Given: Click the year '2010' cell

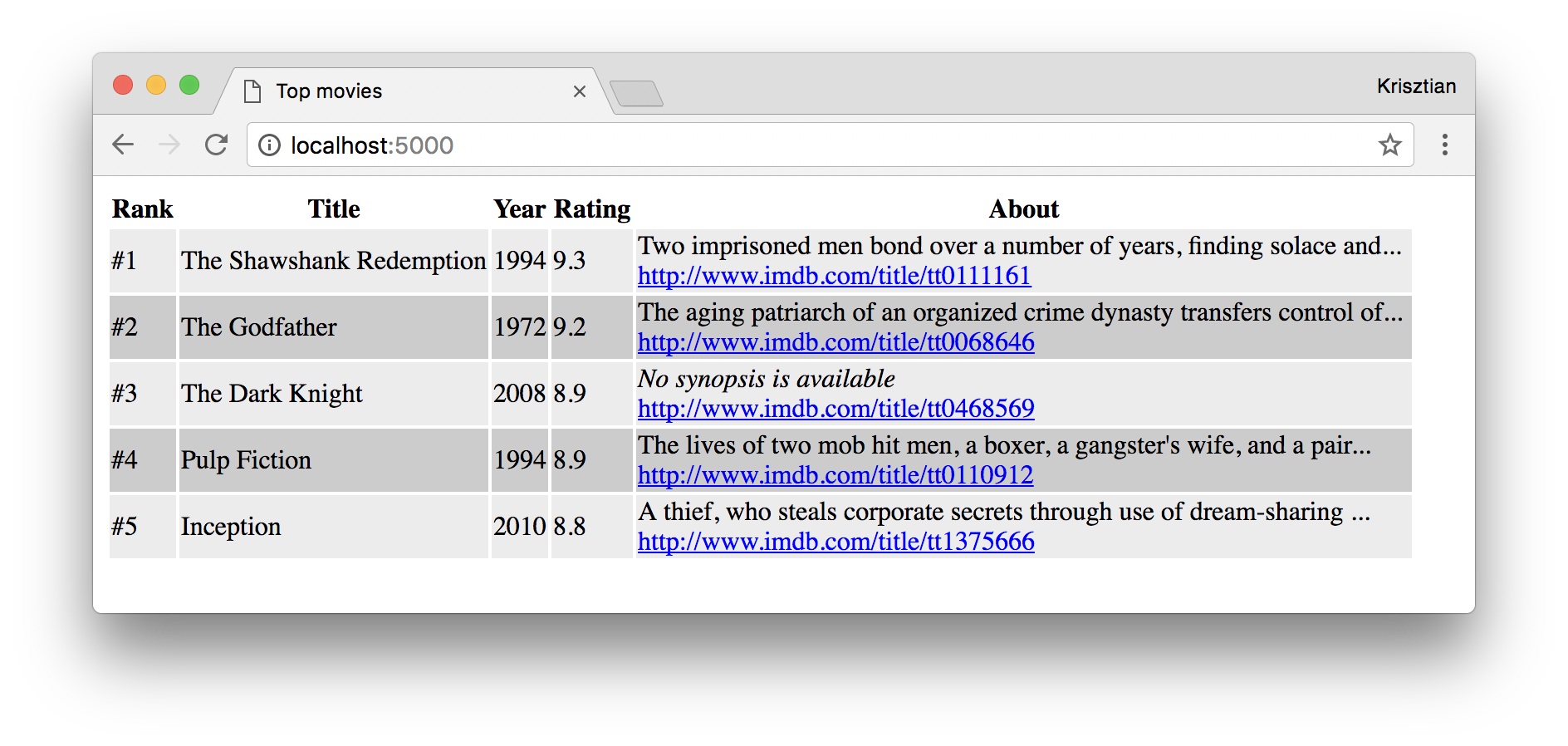Looking at the screenshot, I should click(520, 527).
